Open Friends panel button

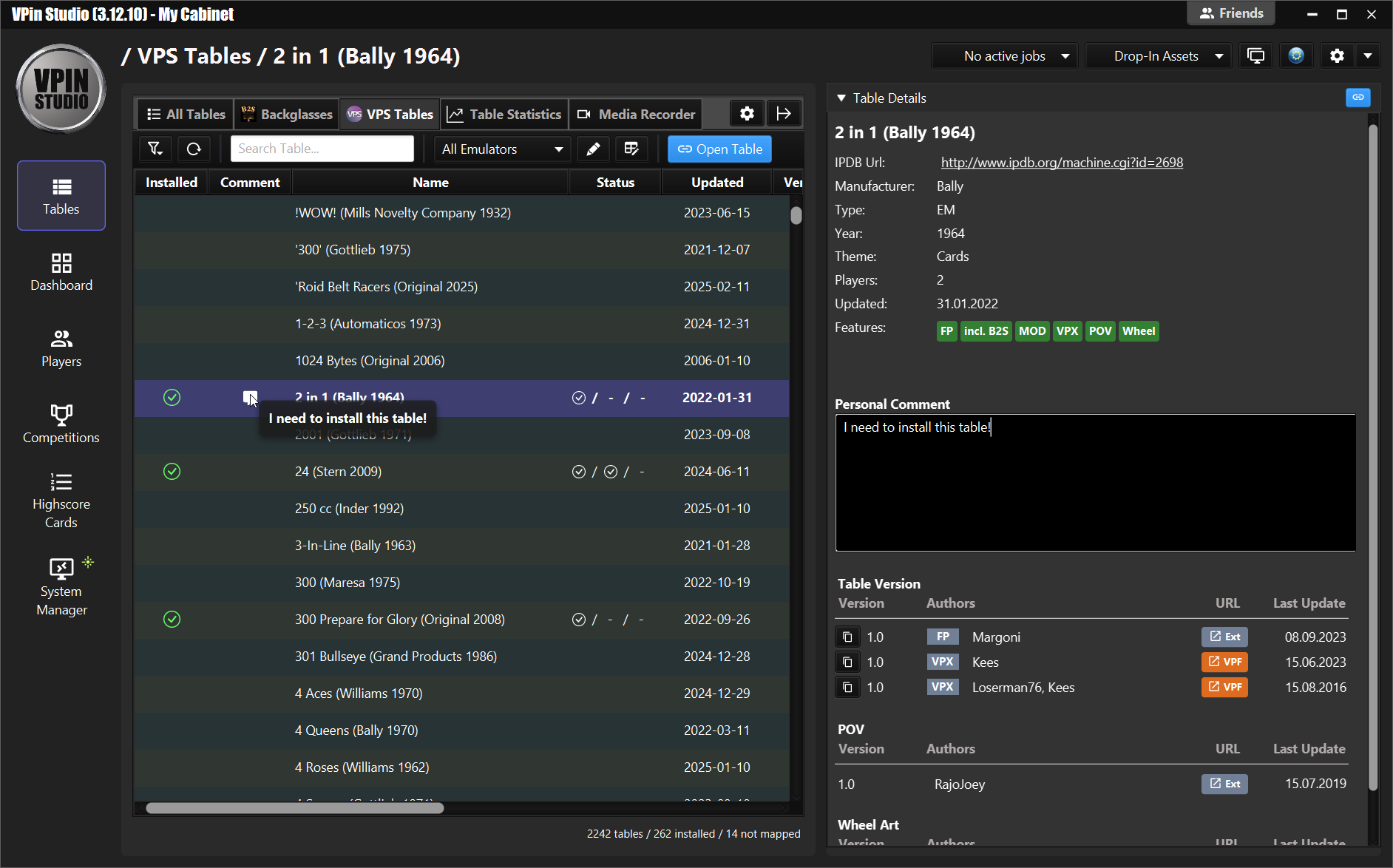tap(1232, 13)
